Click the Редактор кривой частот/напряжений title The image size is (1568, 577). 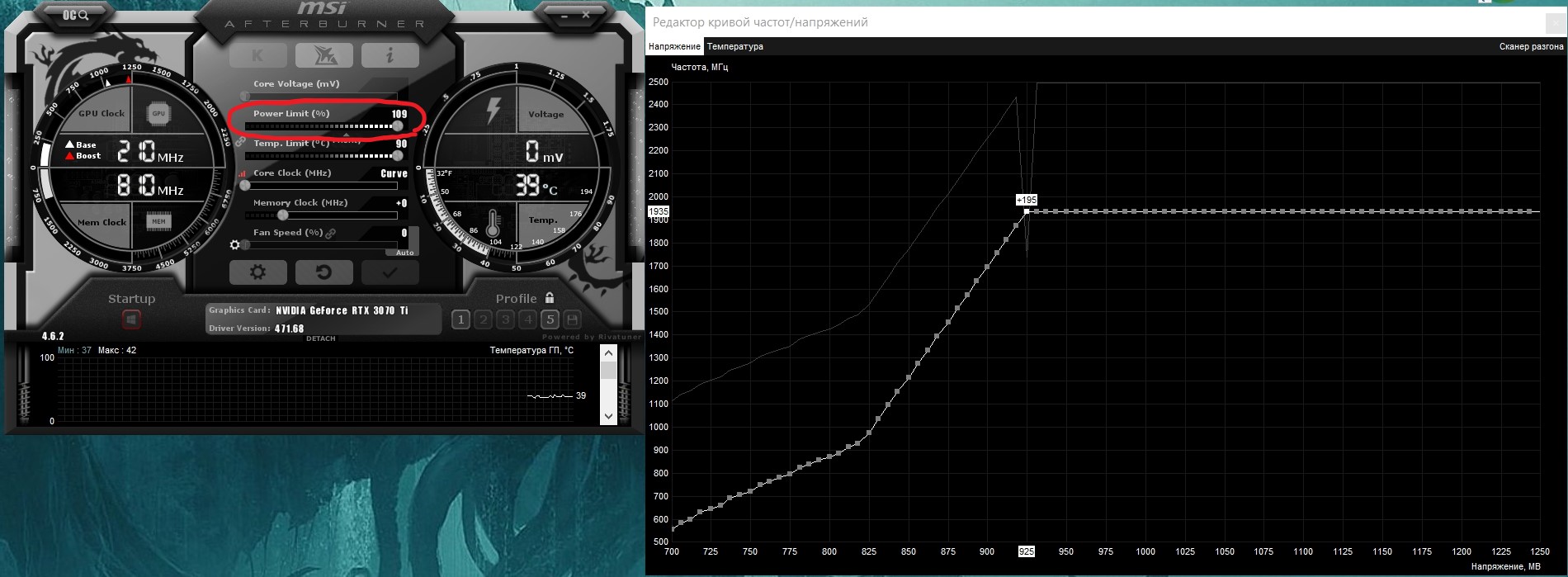[760, 22]
